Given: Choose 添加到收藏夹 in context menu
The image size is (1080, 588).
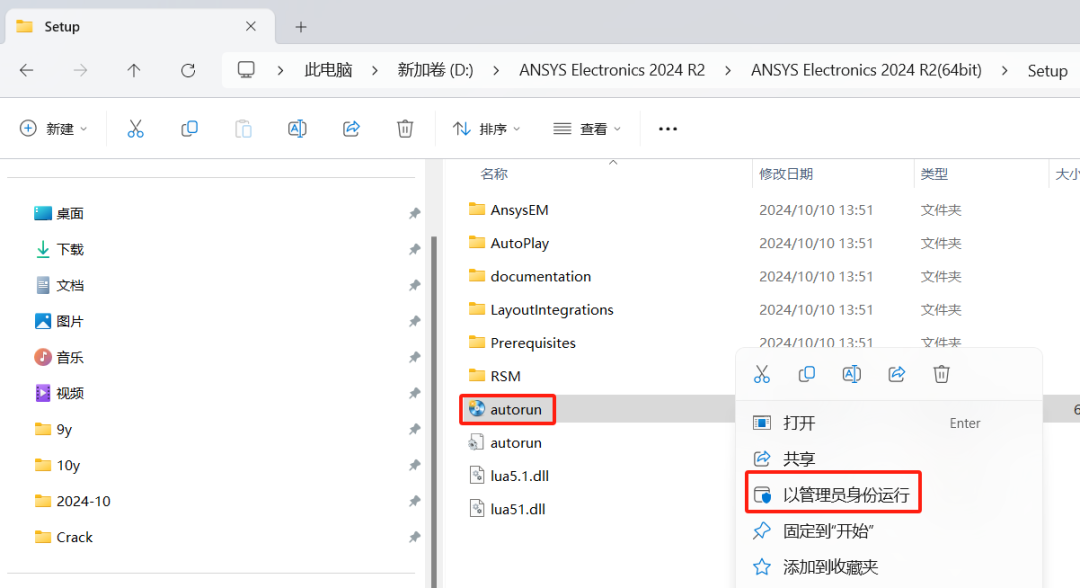Looking at the screenshot, I should (x=889, y=567).
